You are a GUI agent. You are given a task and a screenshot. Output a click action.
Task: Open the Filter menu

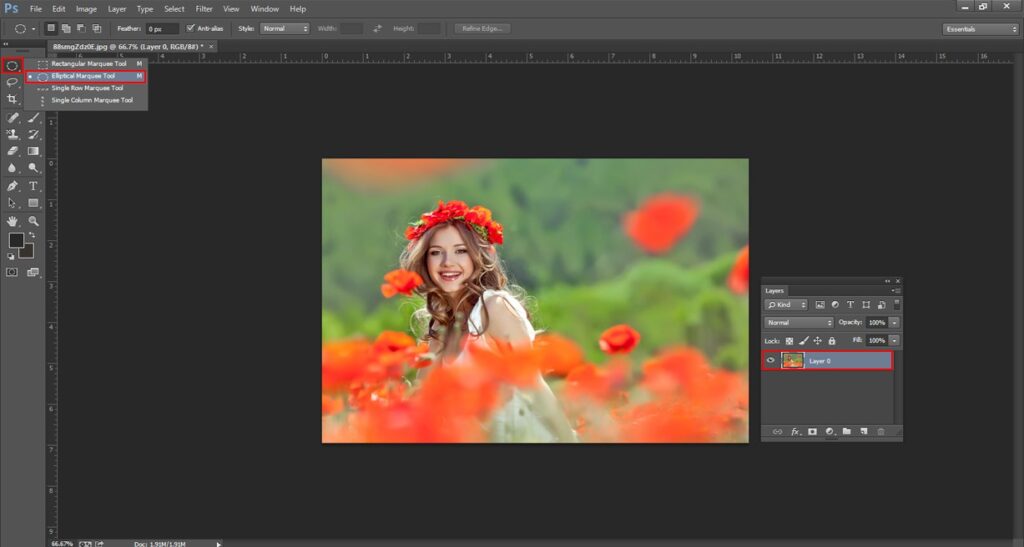[204, 9]
